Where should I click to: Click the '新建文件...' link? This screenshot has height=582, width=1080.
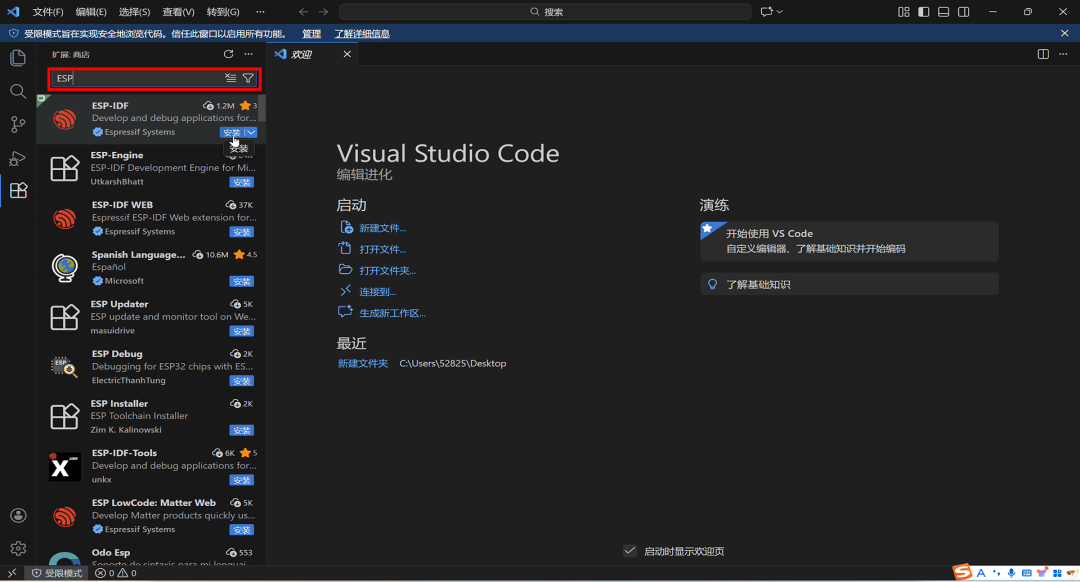tap(382, 228)
